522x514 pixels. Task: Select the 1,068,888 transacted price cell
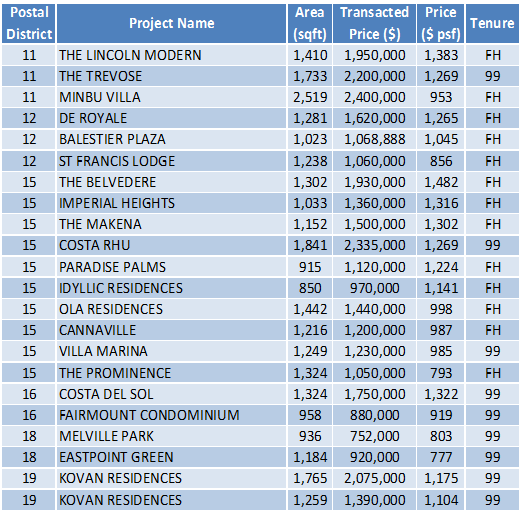coord(374,139)
